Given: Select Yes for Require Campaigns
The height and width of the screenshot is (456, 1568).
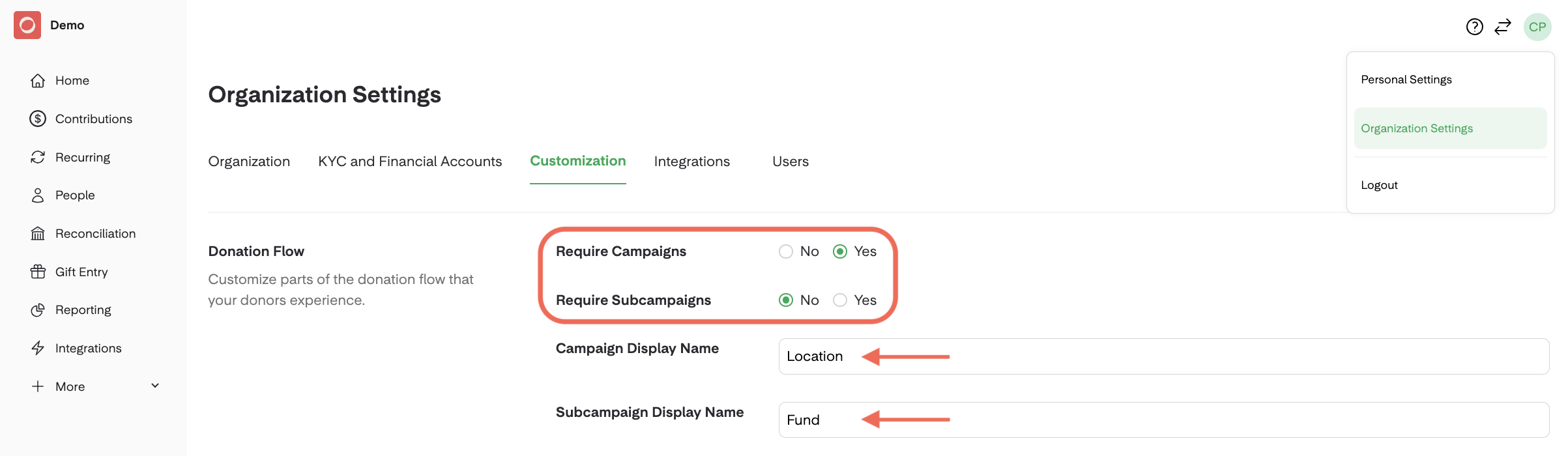Looking at the screenshot, I should point(840,251).
